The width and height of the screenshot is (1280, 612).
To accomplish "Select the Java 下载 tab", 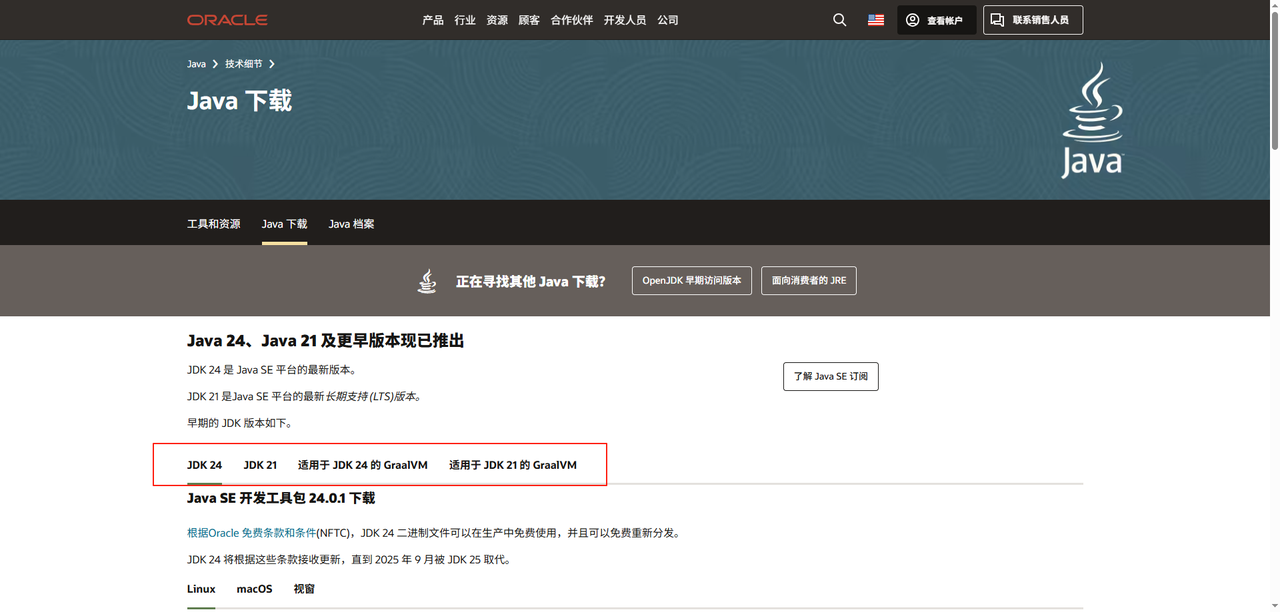I will point(284,224).
